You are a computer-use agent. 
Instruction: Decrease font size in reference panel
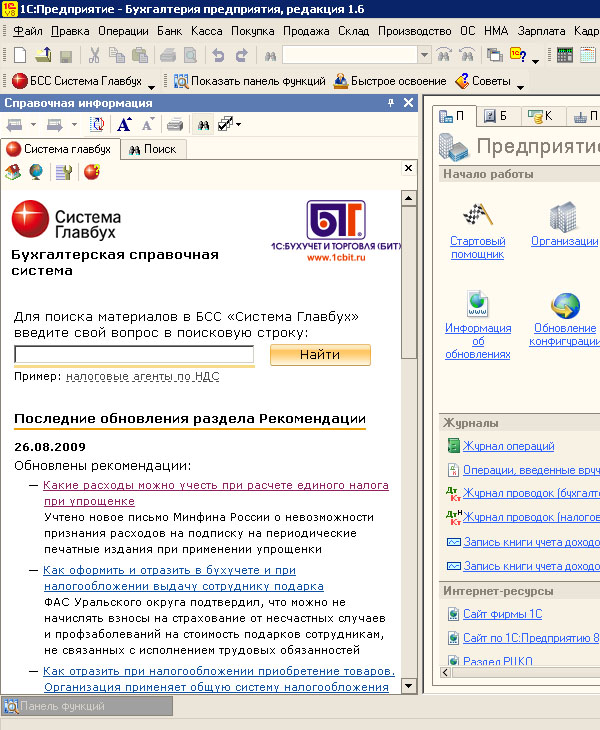tap(148, 125)
